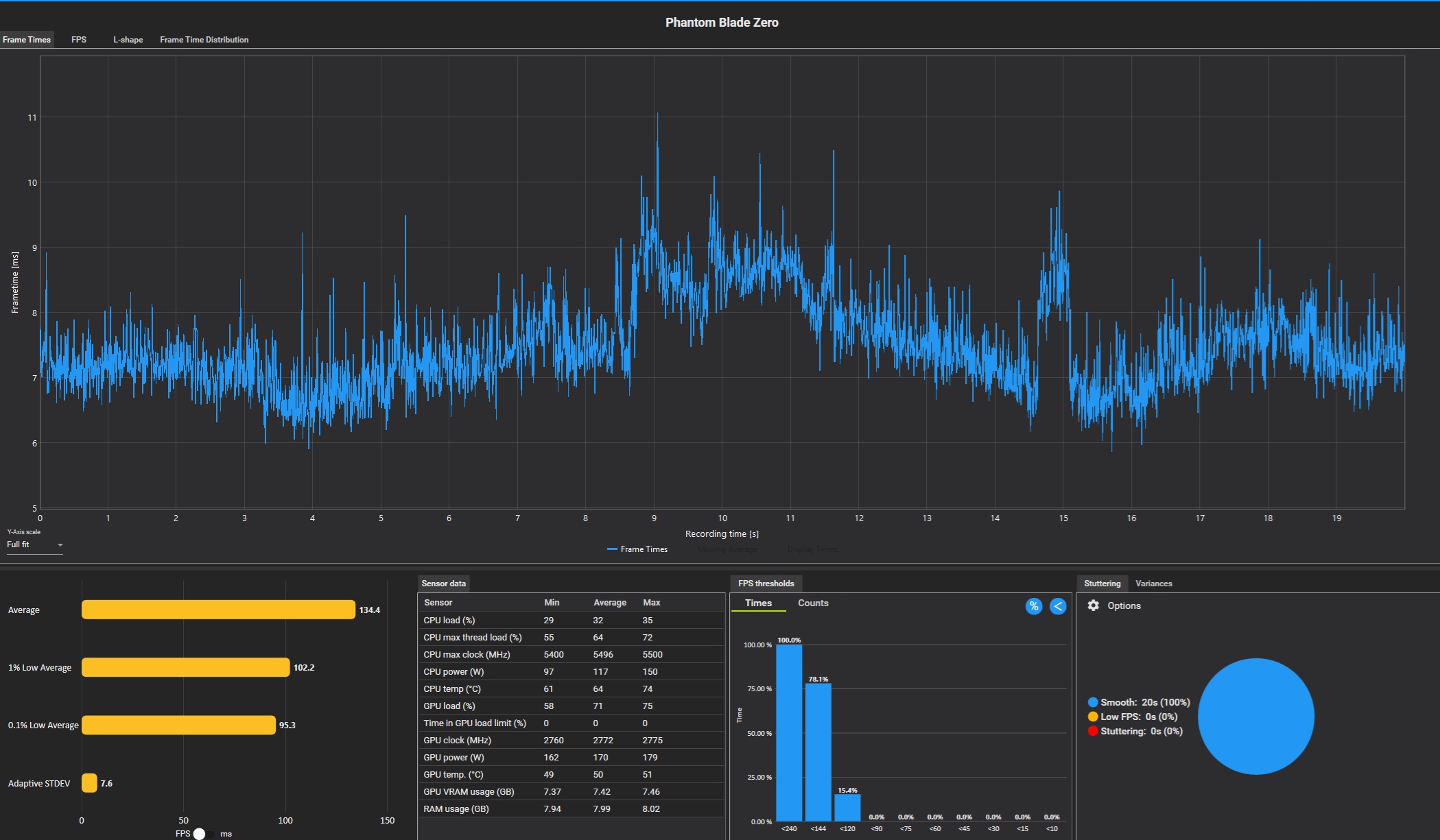Select the Times tab in FPS thresholds
1440x840 pixels.
(x=758, y=603)
